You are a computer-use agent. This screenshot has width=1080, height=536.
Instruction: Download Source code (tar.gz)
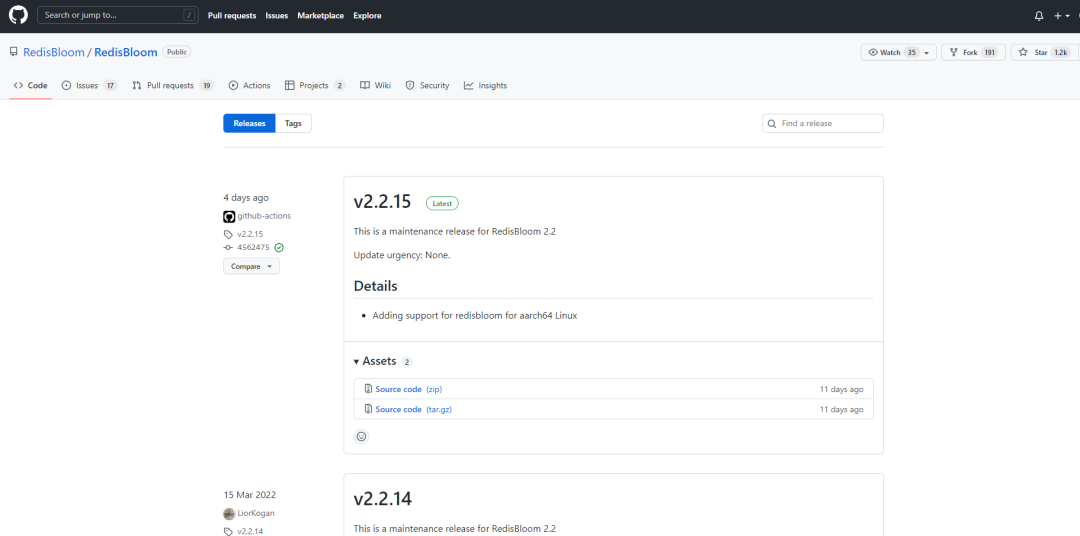click(x=413, y=409)
